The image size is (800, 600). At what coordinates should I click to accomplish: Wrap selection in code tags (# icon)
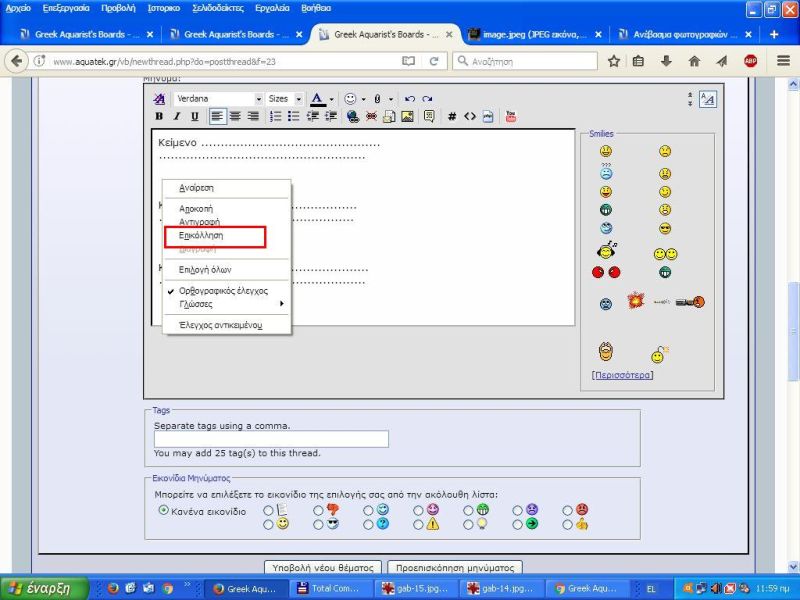click(x=452, y=116)
